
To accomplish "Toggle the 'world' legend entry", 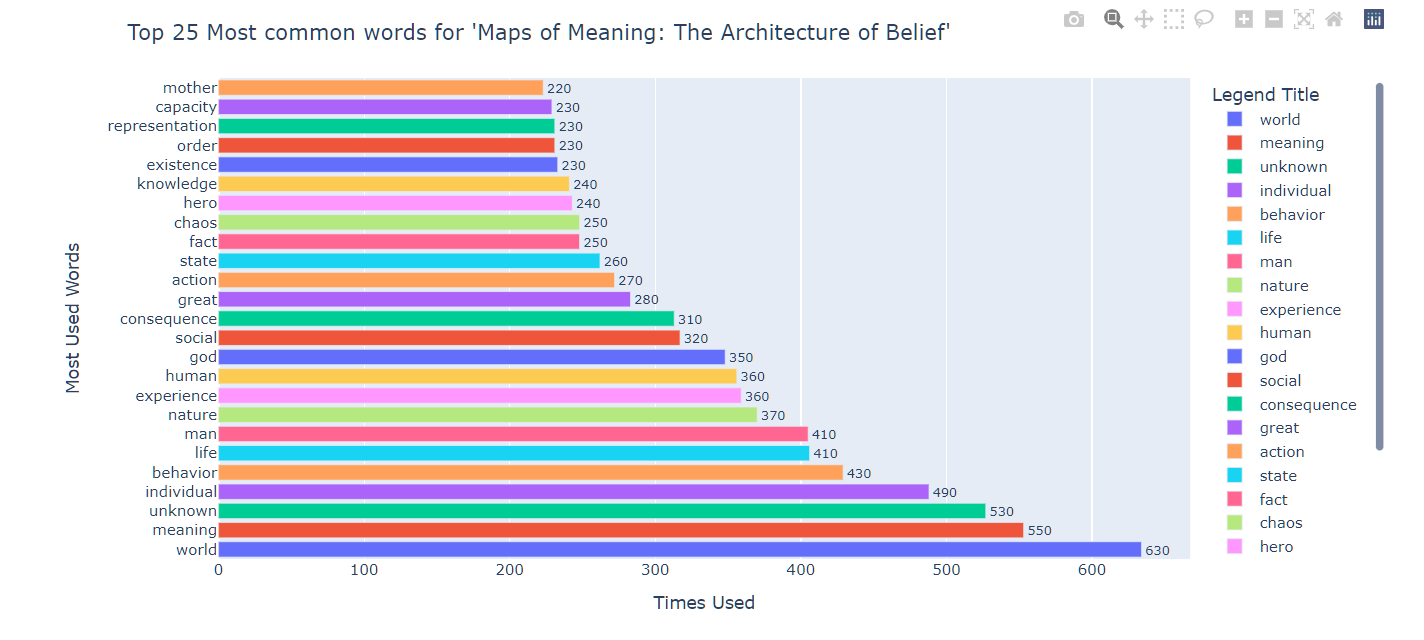I will coord(1279,120).
